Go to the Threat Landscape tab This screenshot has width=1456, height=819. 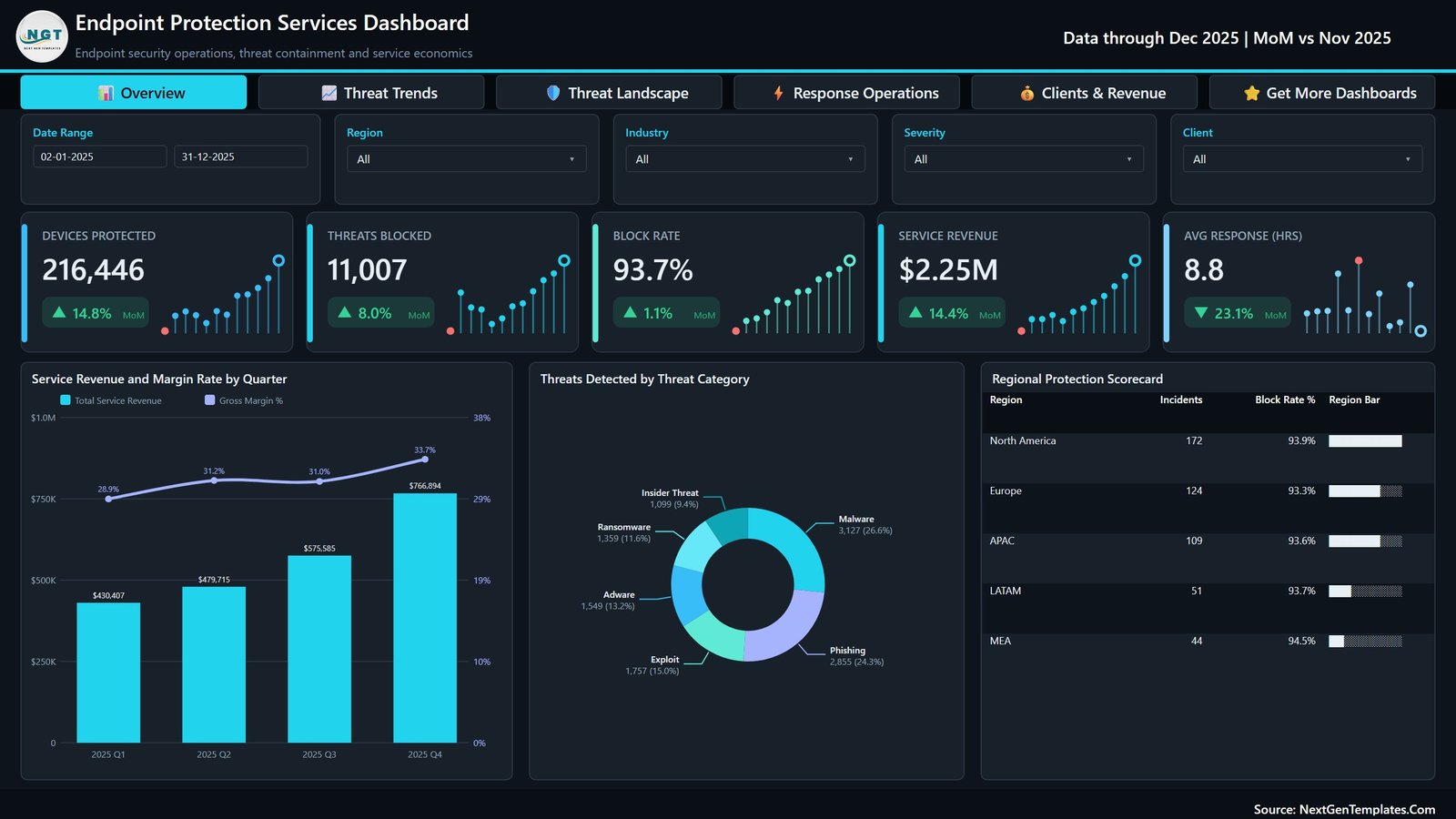tap(609, 92)
